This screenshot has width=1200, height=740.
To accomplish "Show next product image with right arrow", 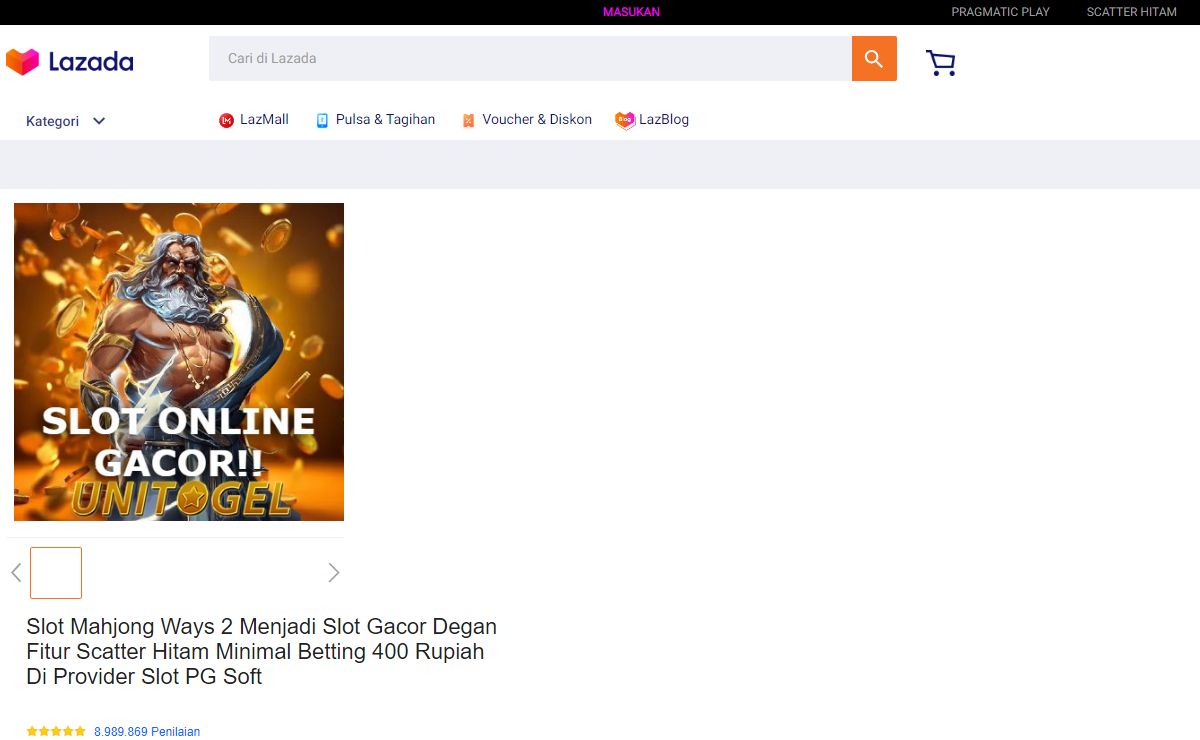I will (334, 572).
